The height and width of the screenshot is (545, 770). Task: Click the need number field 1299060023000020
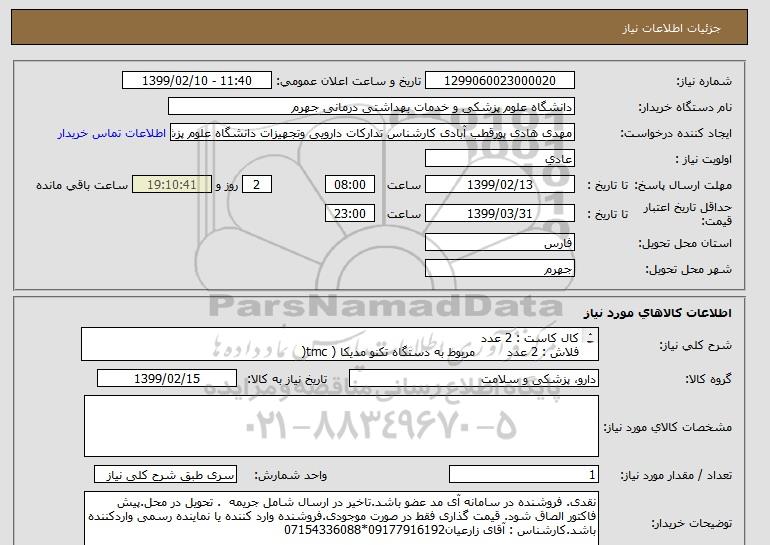coord(499,81)
